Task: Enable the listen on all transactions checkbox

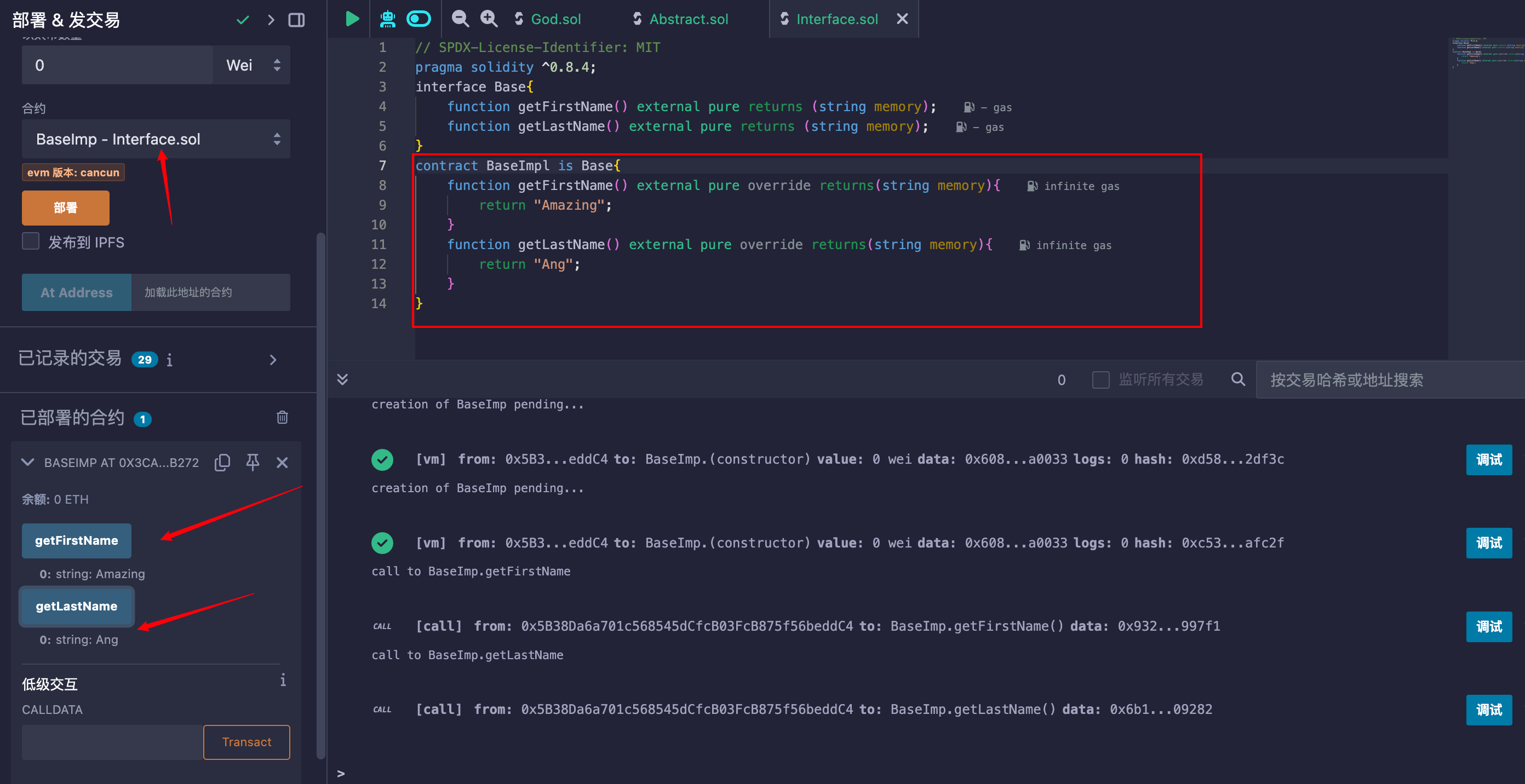Action: pyautogui.click(x=1100, y=379)
